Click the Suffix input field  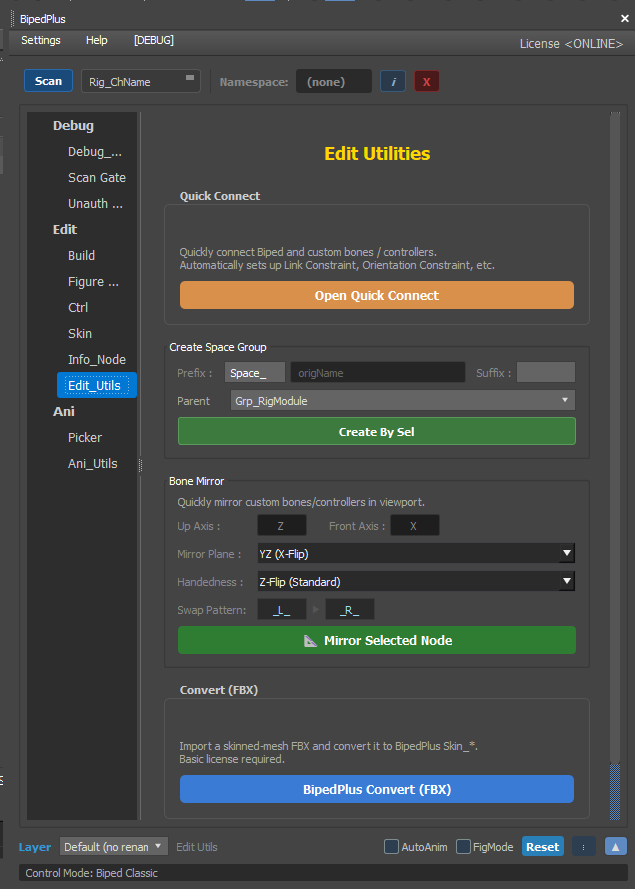click(x=546, y=373)
